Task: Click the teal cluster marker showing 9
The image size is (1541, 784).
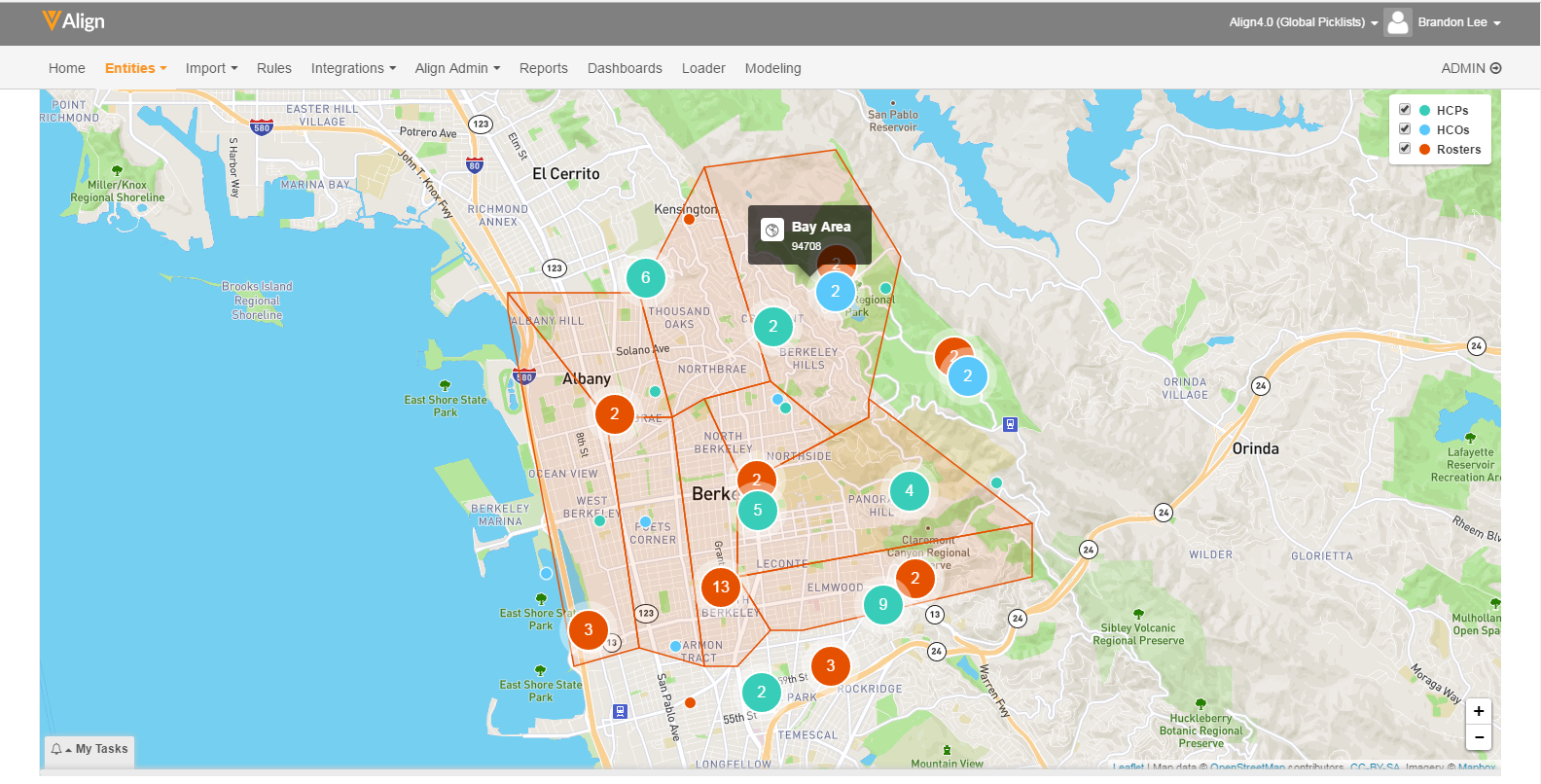Action: (882, 604)
